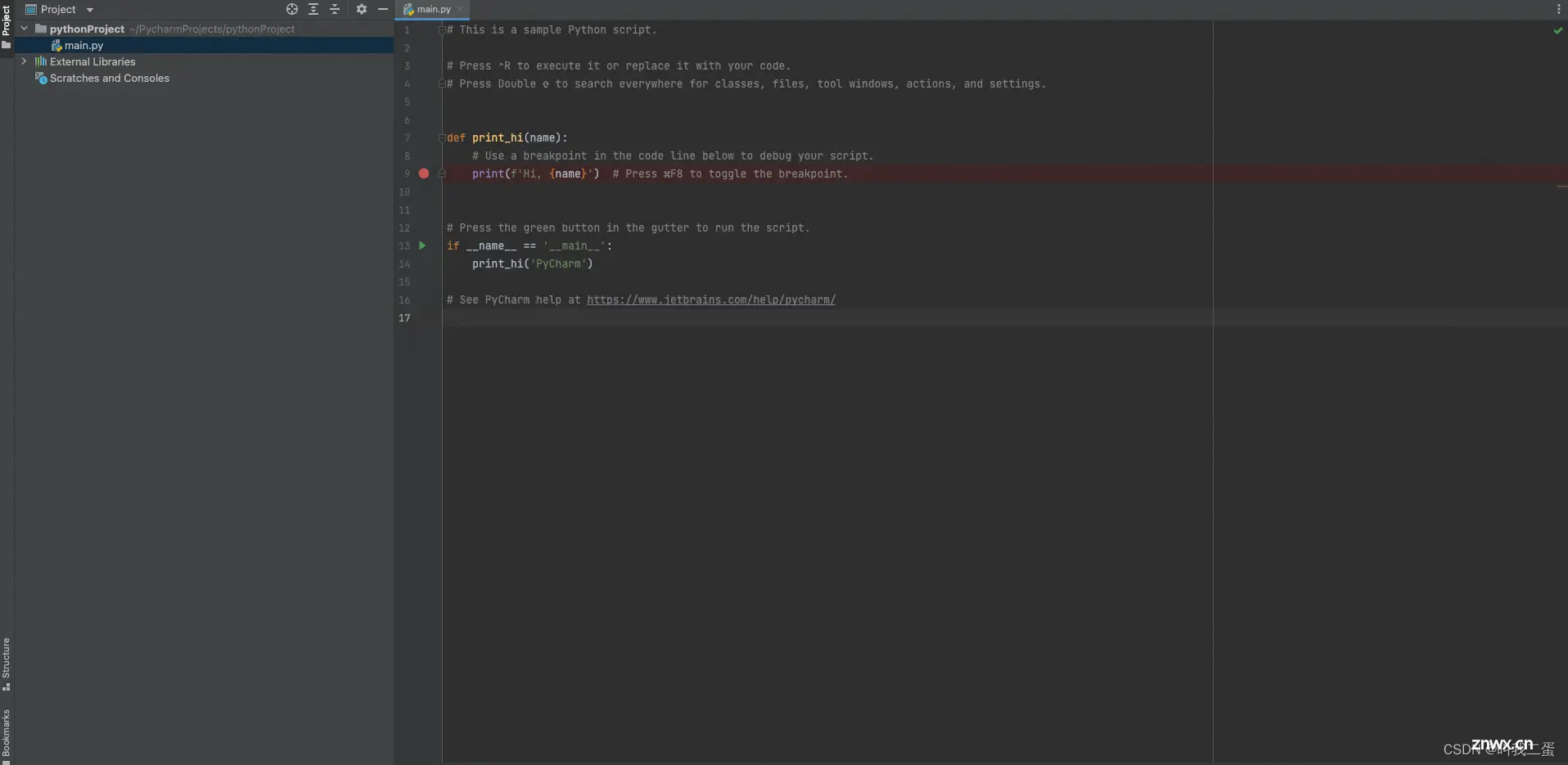This screenshot has height=765, width=1568.
Task: Open Project panel settings gear
Action: pos(362,9)
